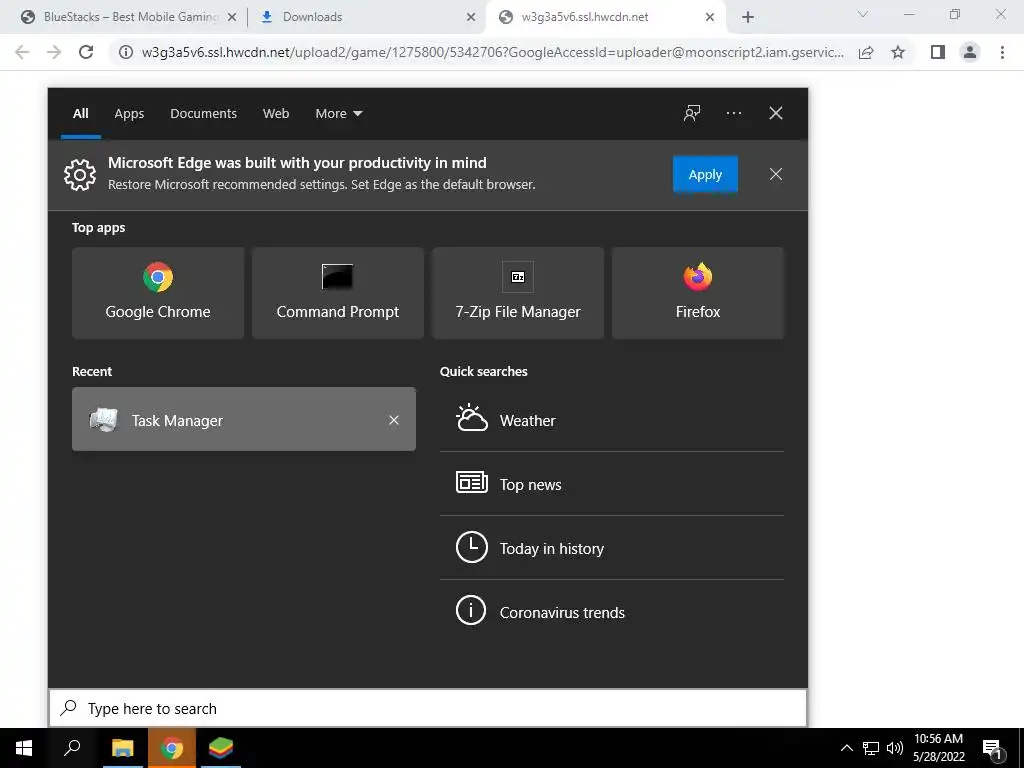Close the Downloads browser tab
The image size is (1024, 768).
pos(471,18)
